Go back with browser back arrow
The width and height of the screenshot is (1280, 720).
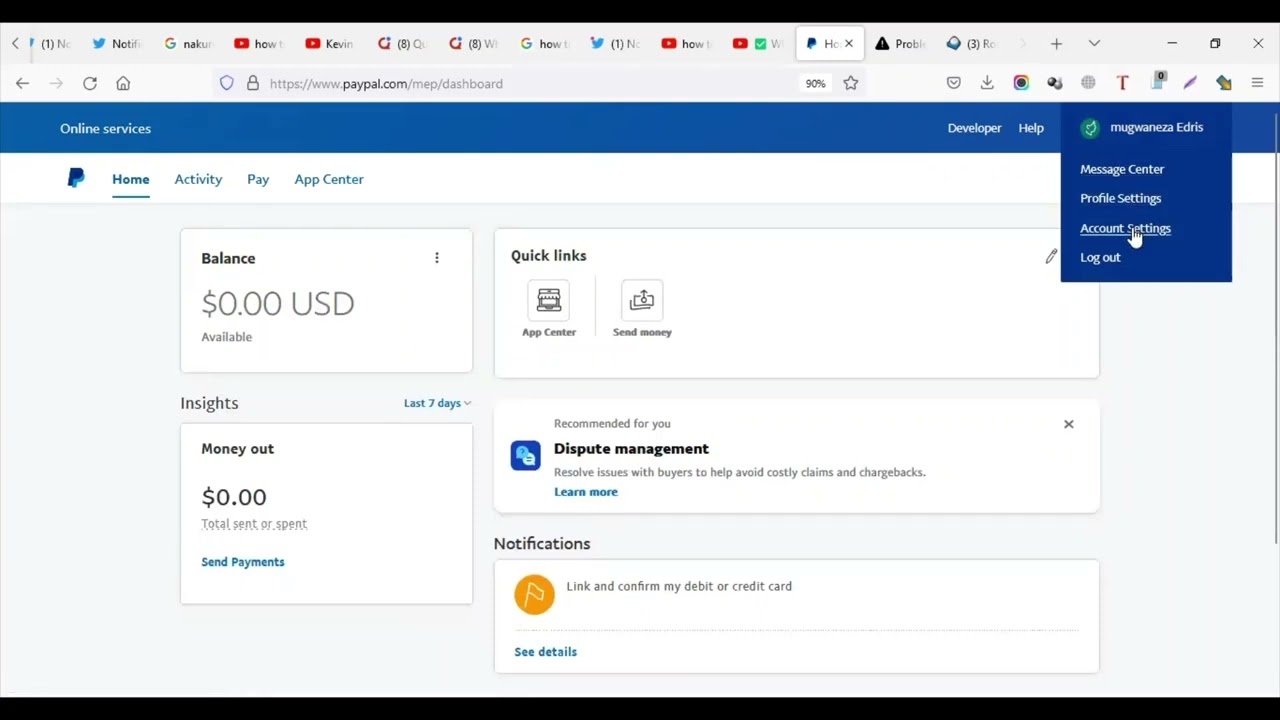22,83
